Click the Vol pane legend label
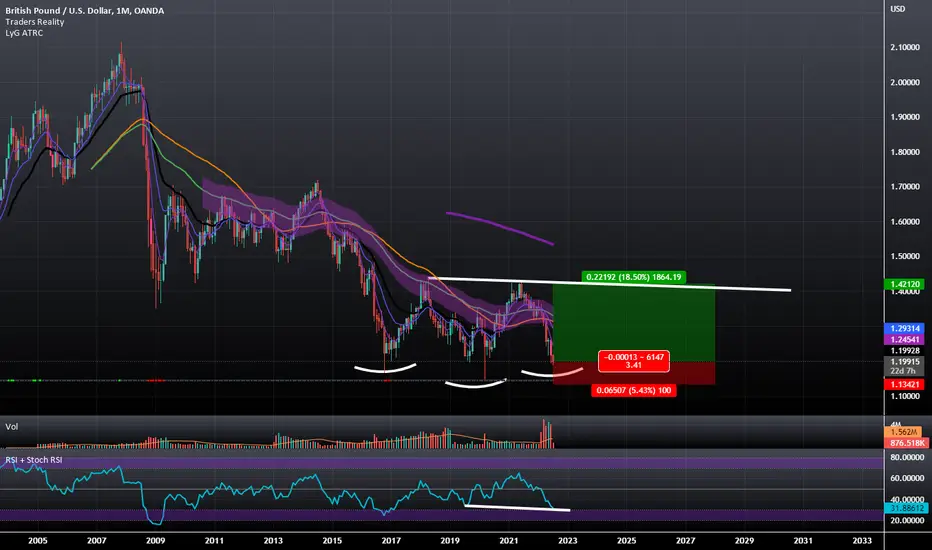Screen dimensions: 932x550 tap(12, 426)
